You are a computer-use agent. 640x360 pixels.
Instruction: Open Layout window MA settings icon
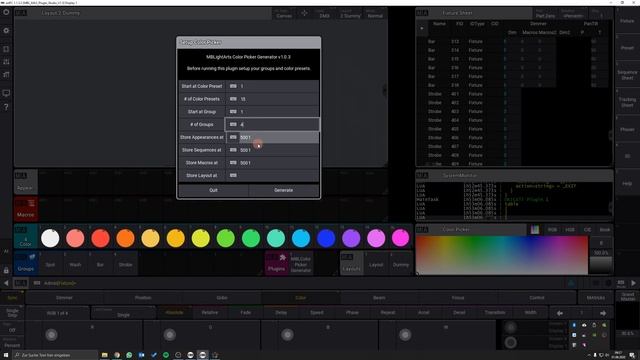[x=21, y=13]
